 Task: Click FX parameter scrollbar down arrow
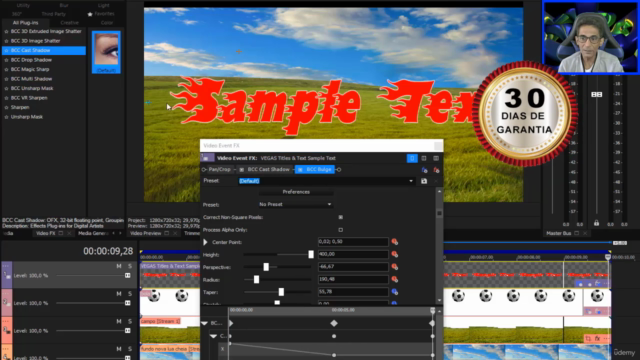(x=439, y=301)
